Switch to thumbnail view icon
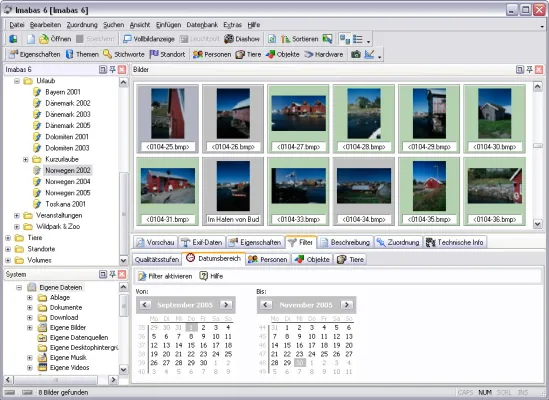The height and width of the screenshot is (400, 549). pyautogui.click(x=345, y=39)
